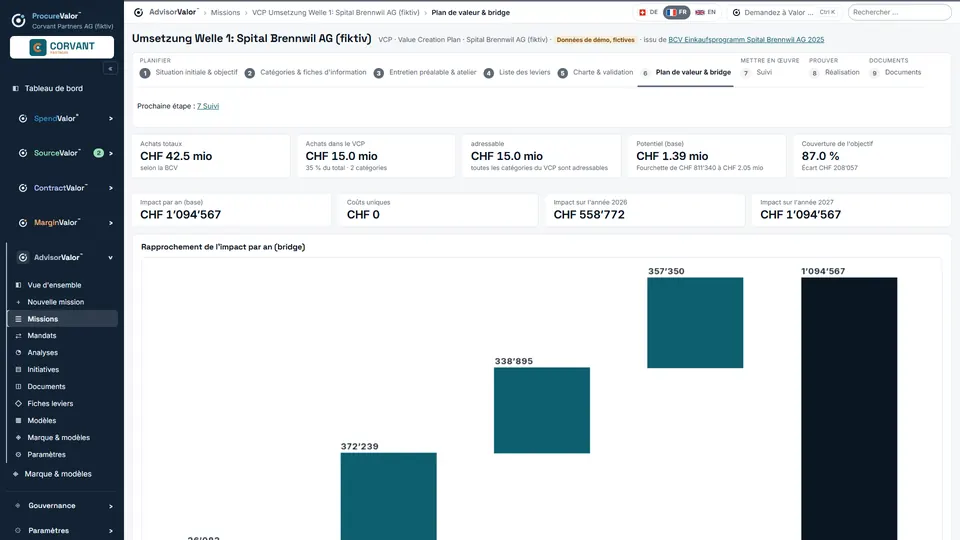Click the MarginValor module icon
This screenshot has width=960, height=540.
23,223
